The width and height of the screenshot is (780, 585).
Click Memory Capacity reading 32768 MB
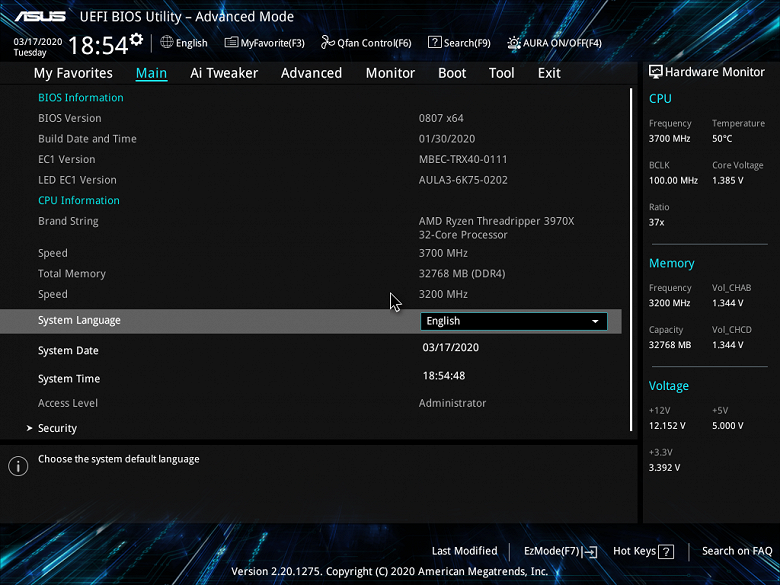click(670, 345)
